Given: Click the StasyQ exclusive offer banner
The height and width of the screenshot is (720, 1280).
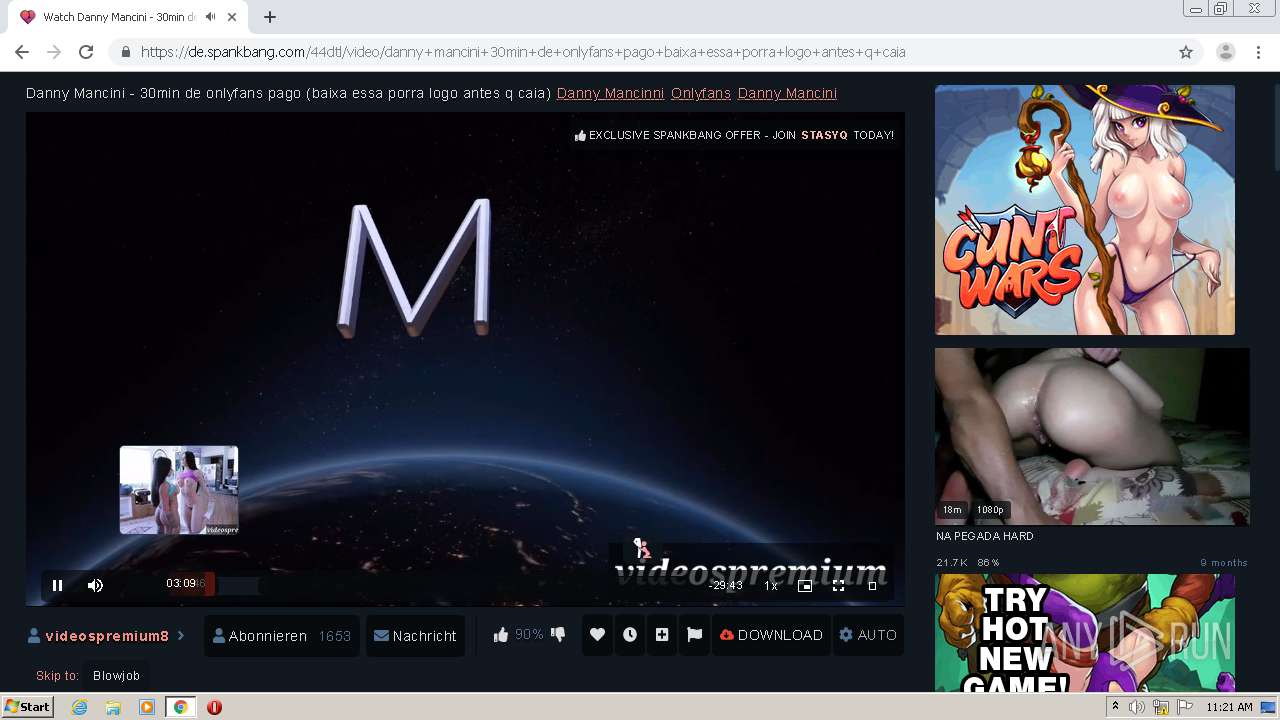Looking at the screenshot, I should click(734, 135).
